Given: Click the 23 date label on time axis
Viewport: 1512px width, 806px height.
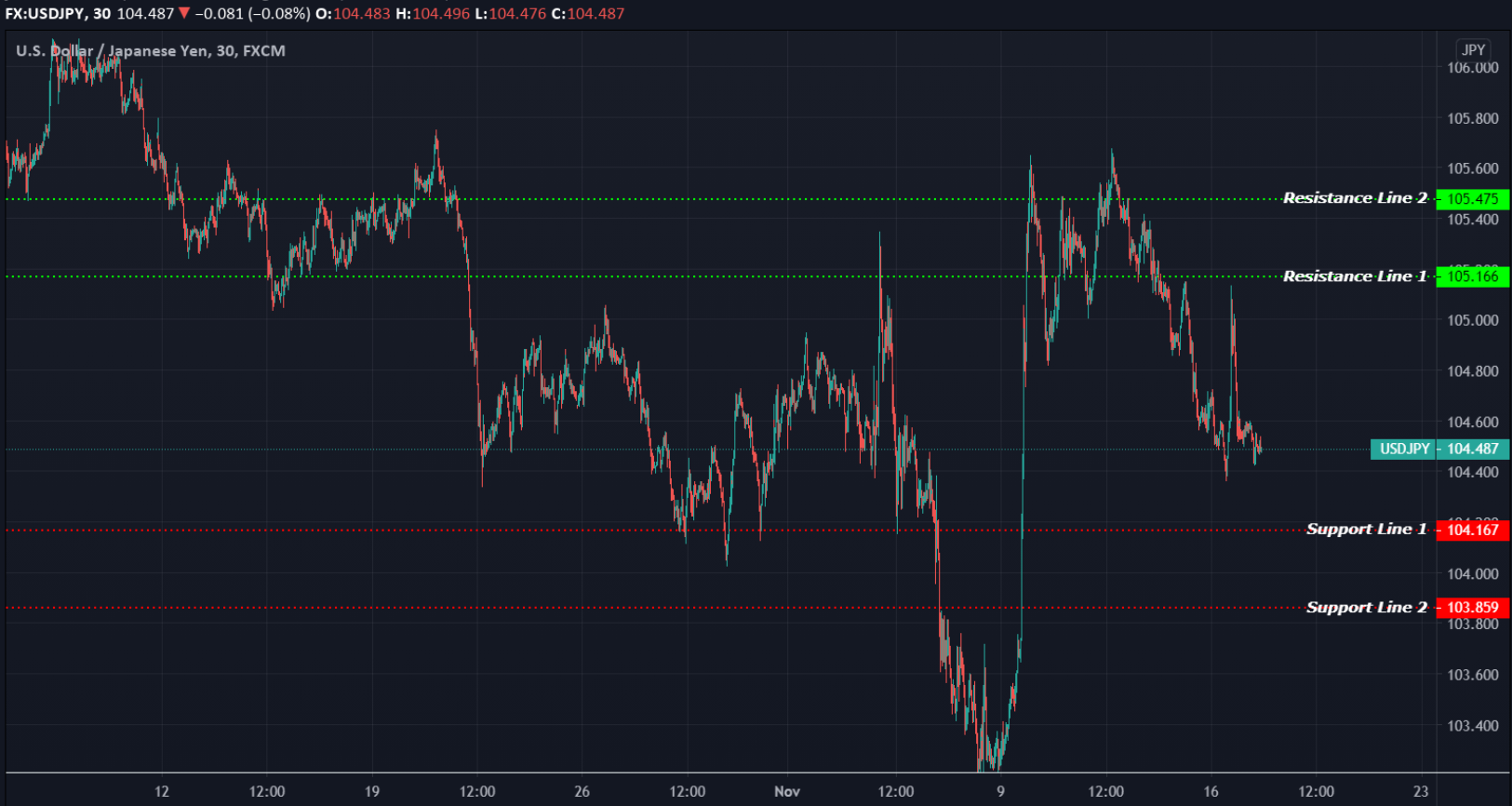Looking at the screenshot, I should [1421, 792].
